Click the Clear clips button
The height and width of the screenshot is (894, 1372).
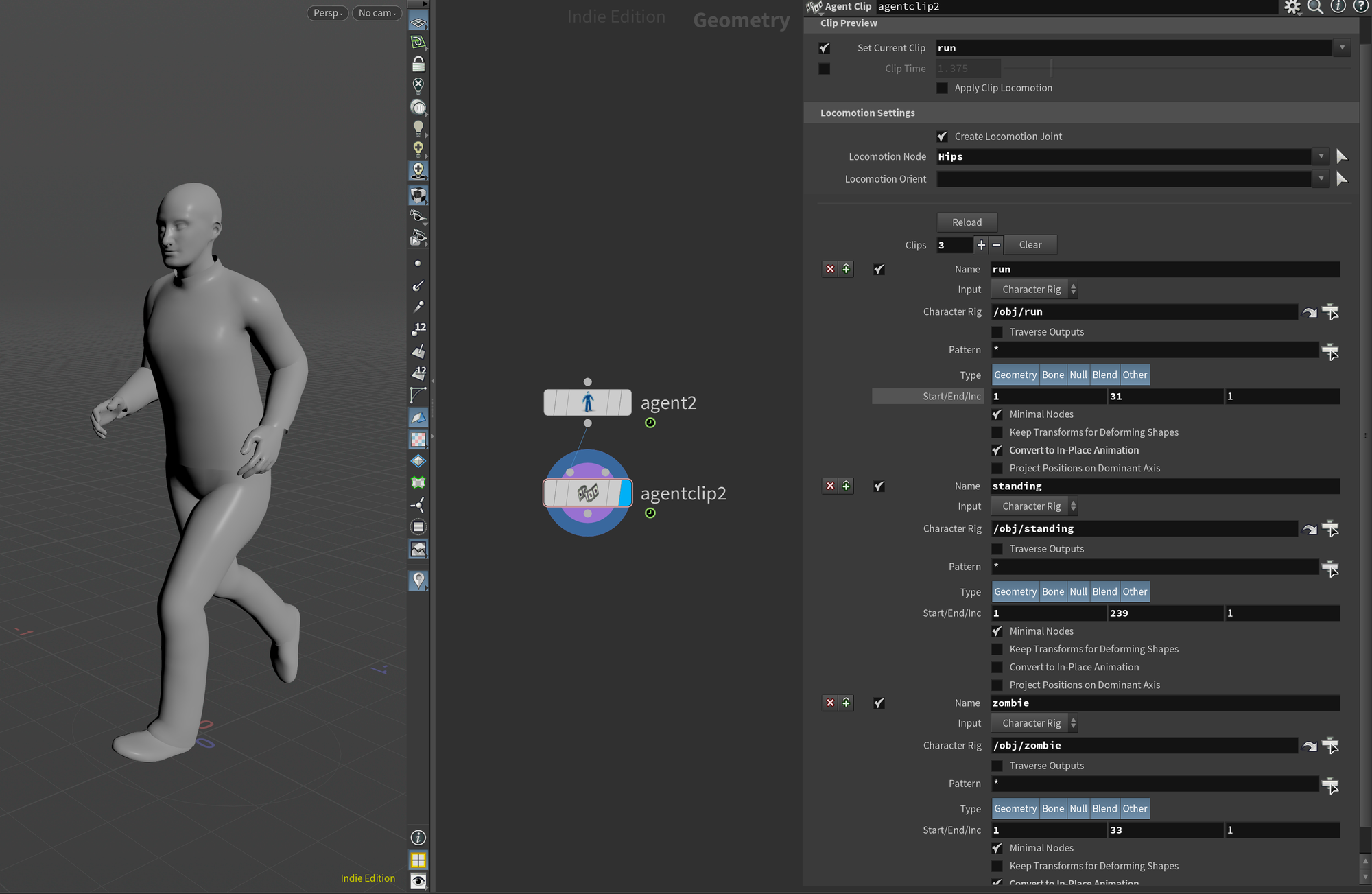(x=1030, y=245)
